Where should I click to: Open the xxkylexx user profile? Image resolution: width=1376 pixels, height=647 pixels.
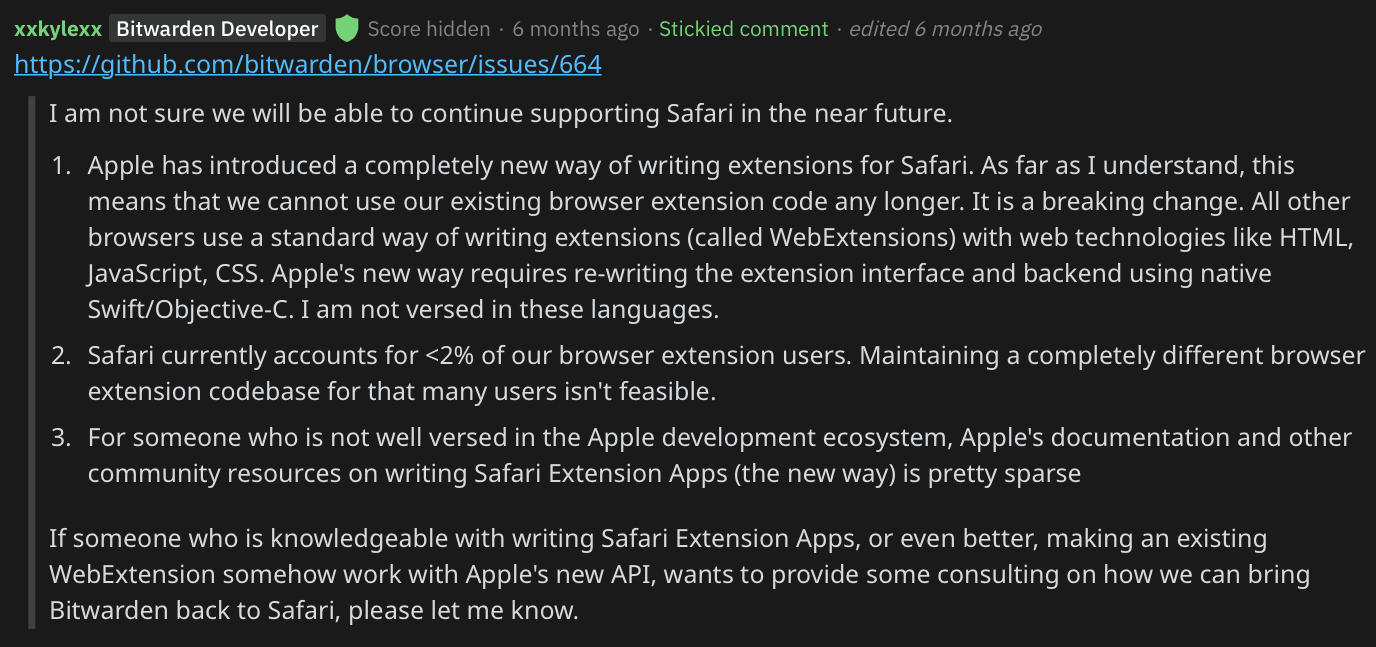[x=58, y=29]
